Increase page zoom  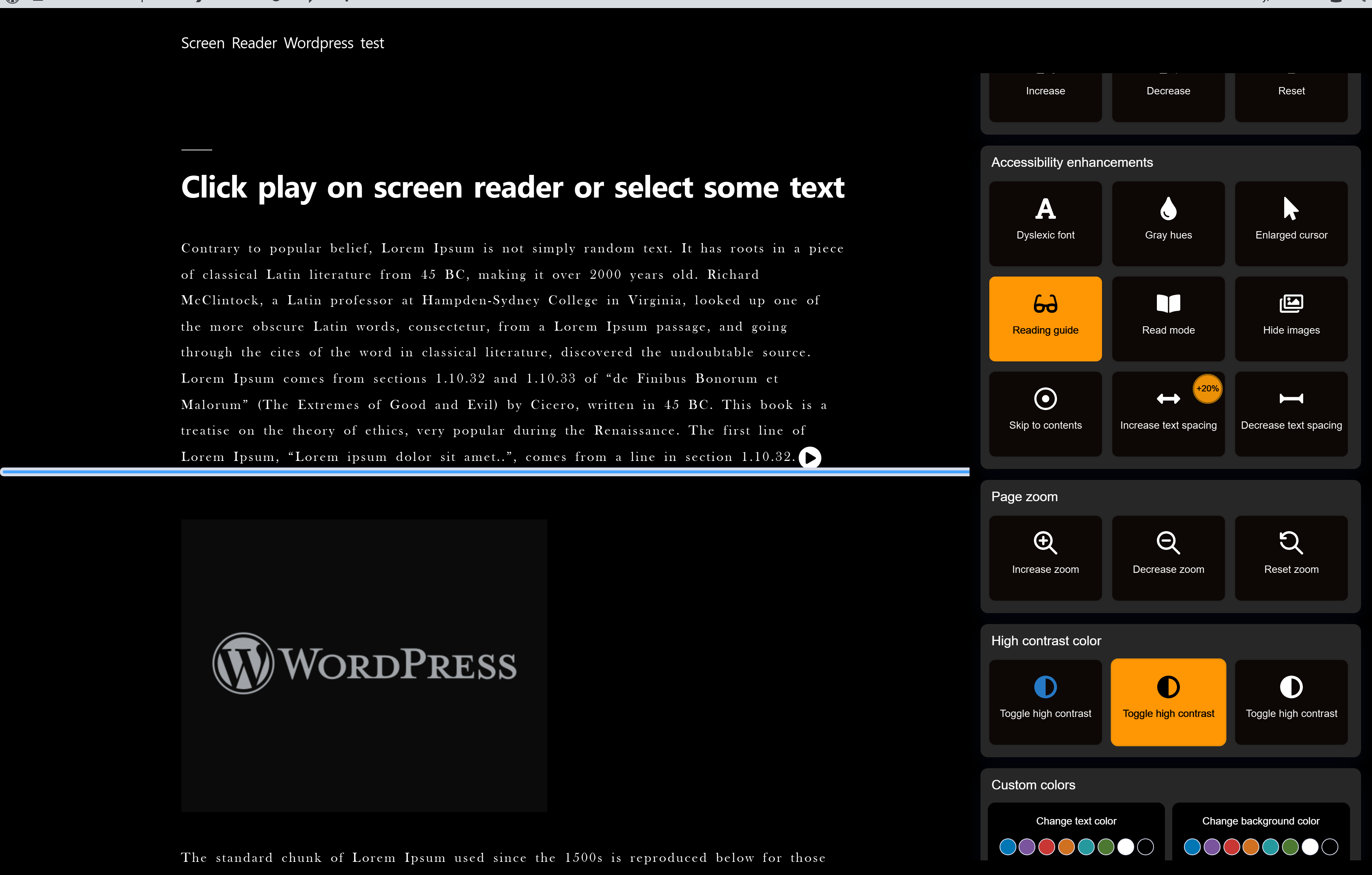click(x=1045, y=557)
